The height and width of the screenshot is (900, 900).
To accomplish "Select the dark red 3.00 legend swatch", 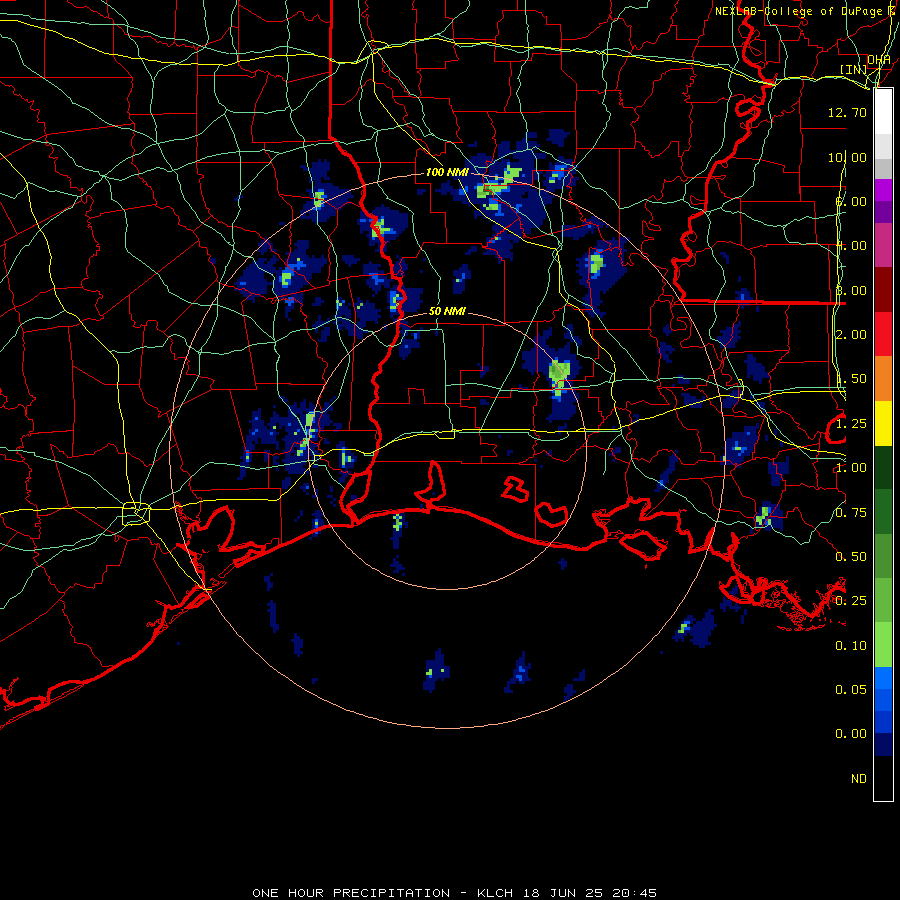I will coord(883,290).
